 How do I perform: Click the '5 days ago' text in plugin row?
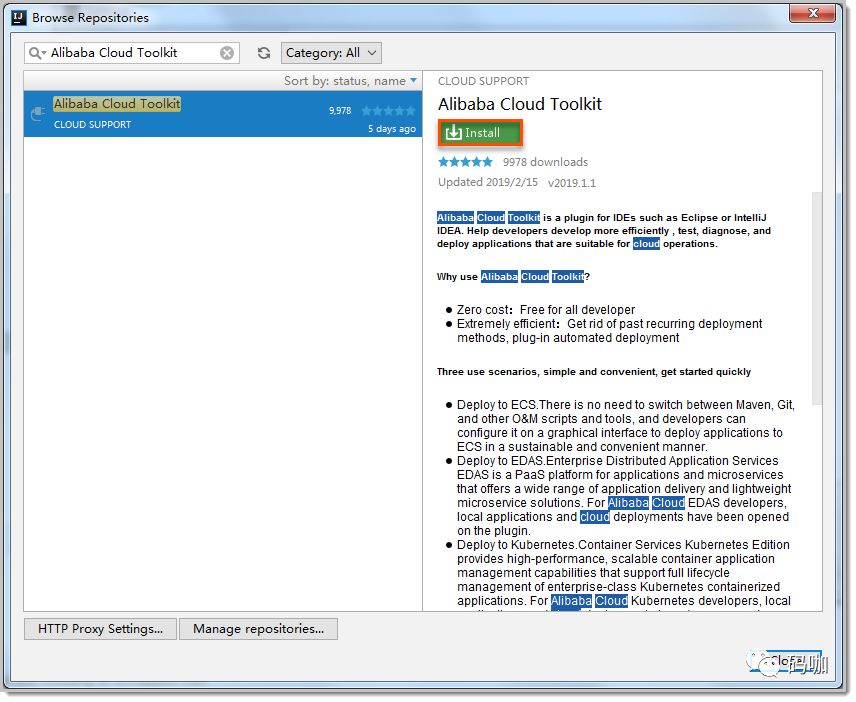(391, 129)
